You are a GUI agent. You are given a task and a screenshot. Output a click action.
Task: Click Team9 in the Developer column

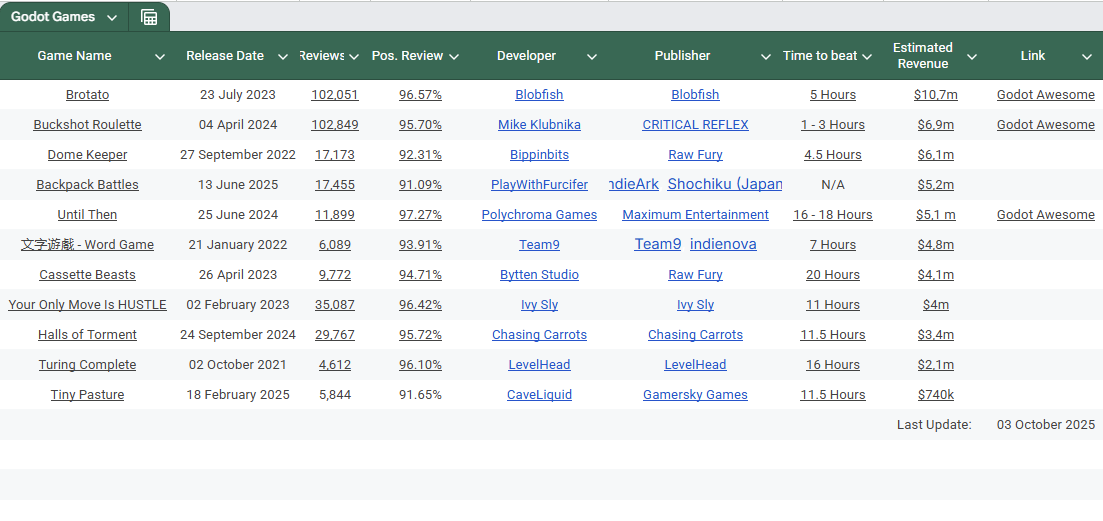click(540, 245)
